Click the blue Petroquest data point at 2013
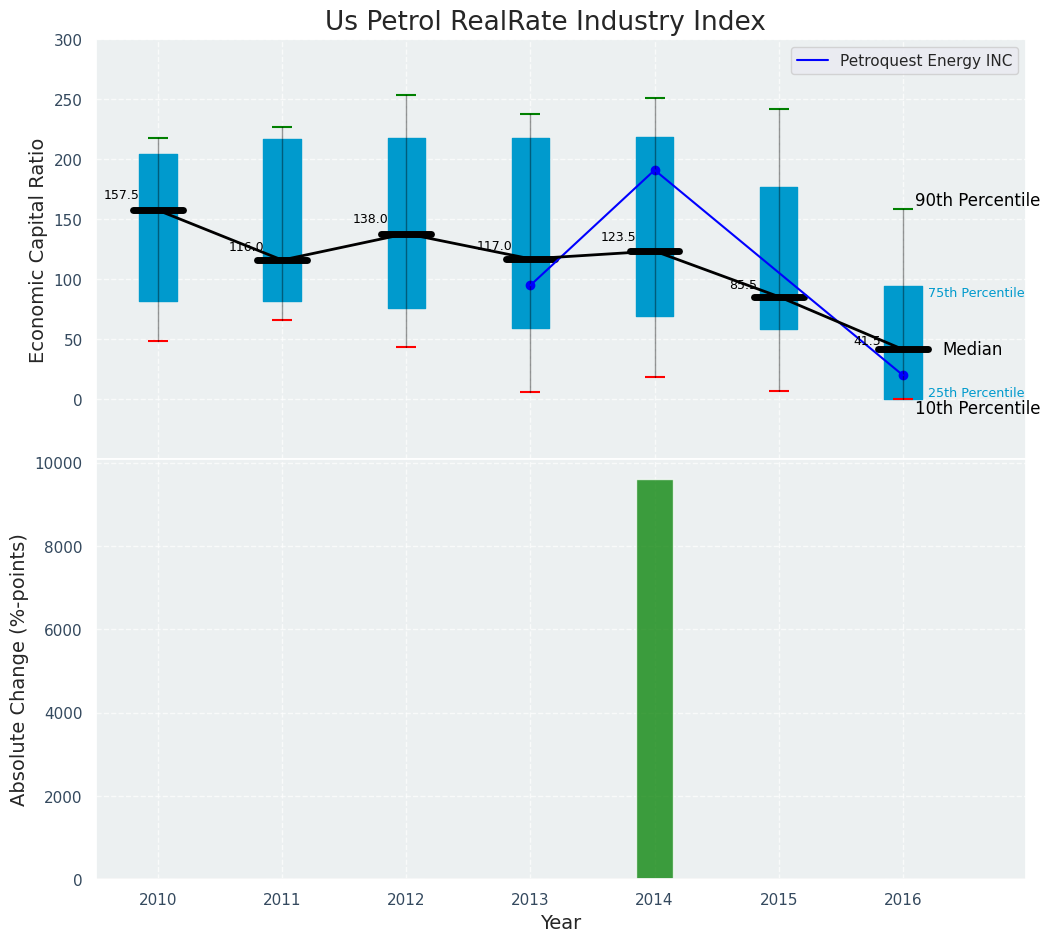This screenshot has width=1050, height=942. pos(530,285)
